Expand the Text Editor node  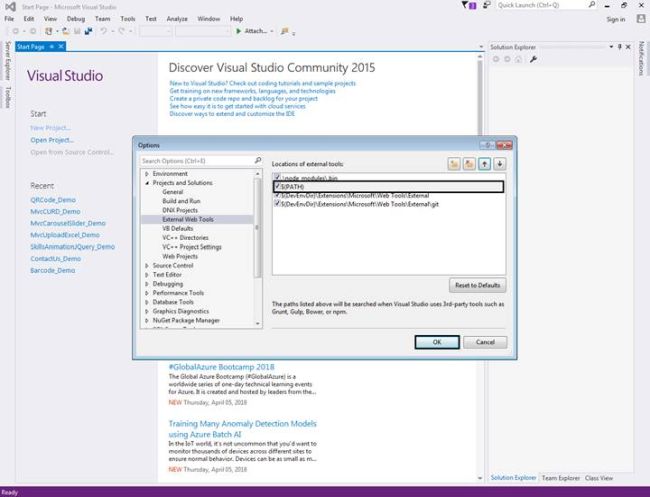tap(147, 274)
